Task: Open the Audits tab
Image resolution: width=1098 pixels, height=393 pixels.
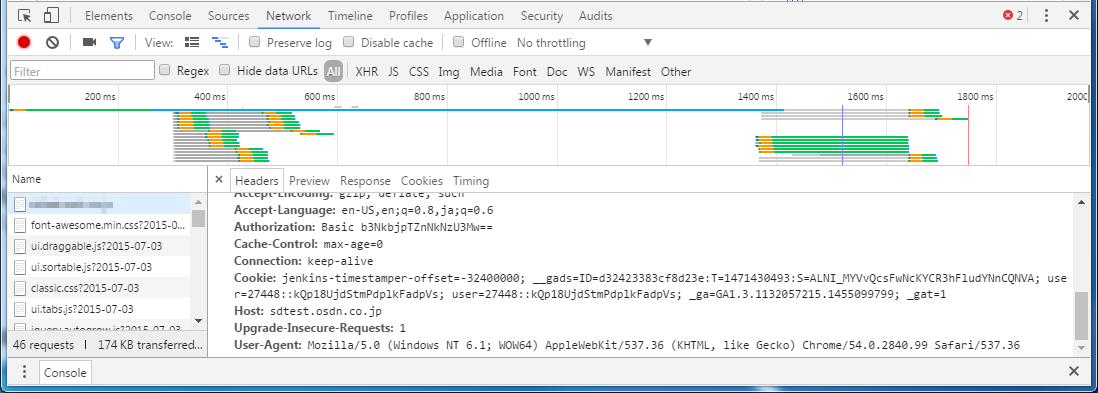Action: (x=596, y=15)
